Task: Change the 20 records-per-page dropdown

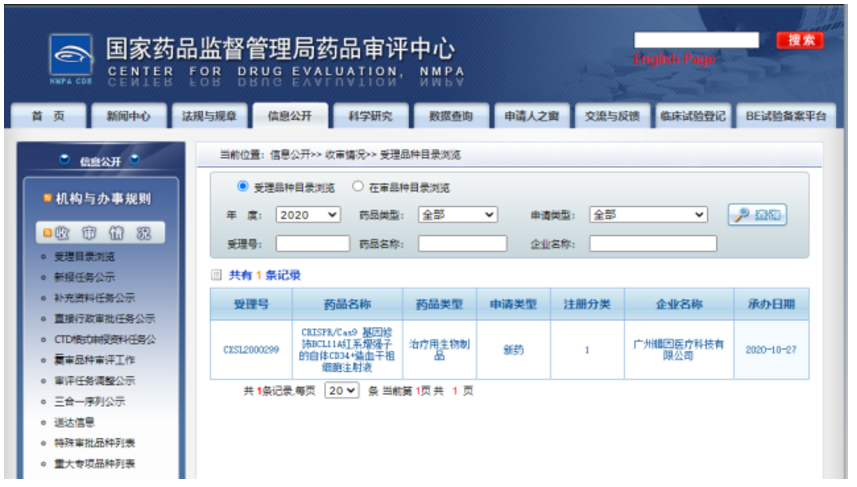Action: pos(342,391)
